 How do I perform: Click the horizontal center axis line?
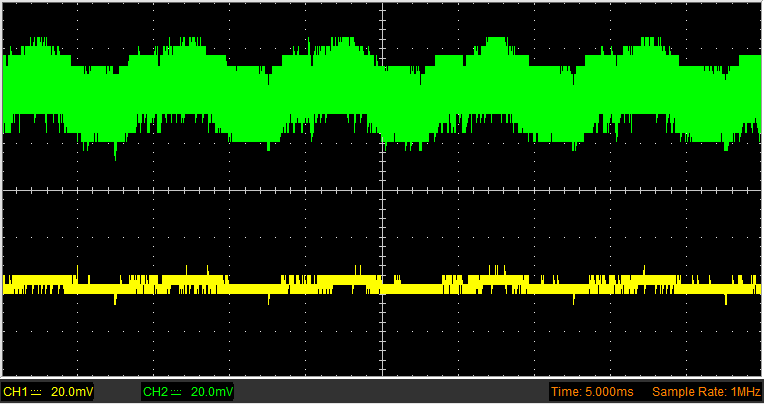[x=382, y=190]
